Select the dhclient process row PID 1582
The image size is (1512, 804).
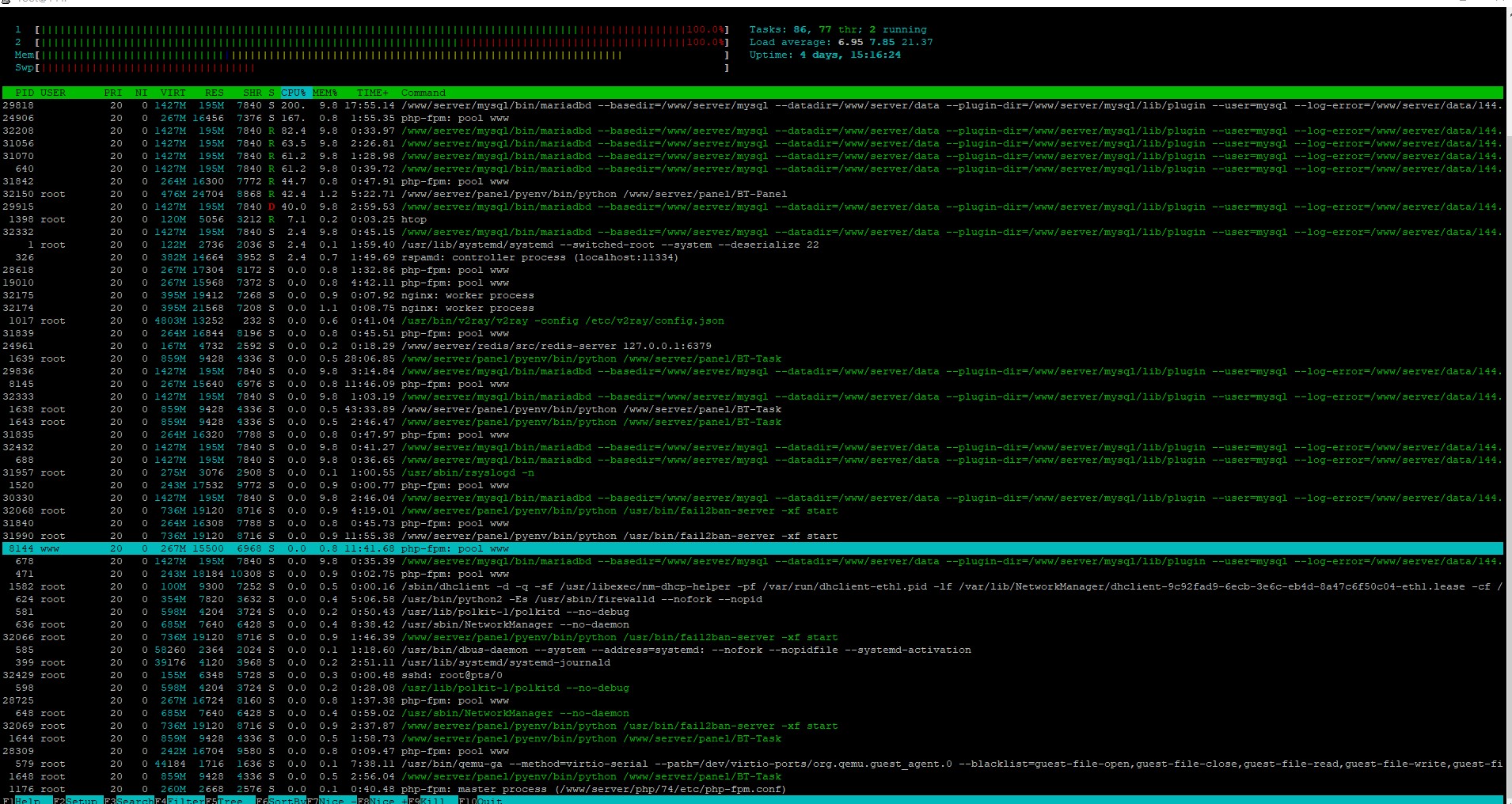coord(752,586)
